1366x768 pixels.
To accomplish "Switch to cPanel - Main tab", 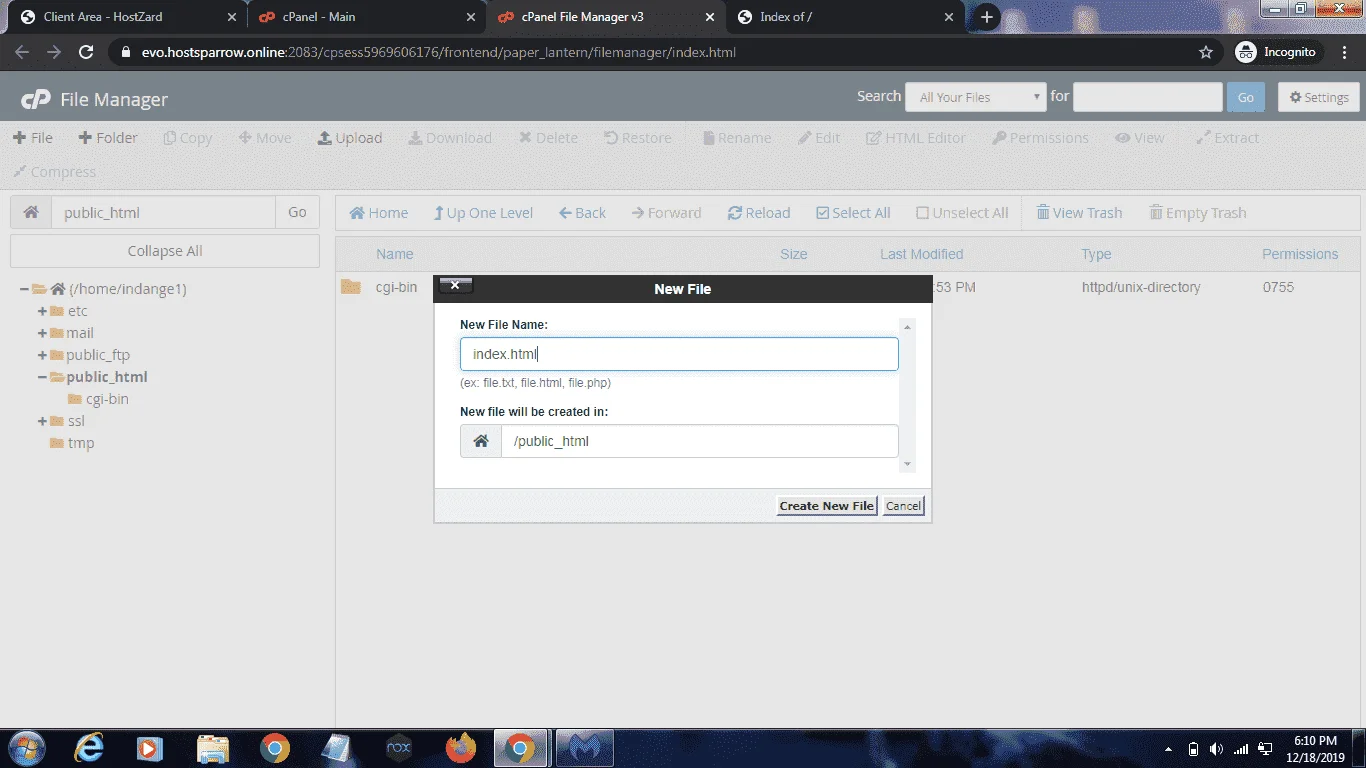I will click(365, 17).
